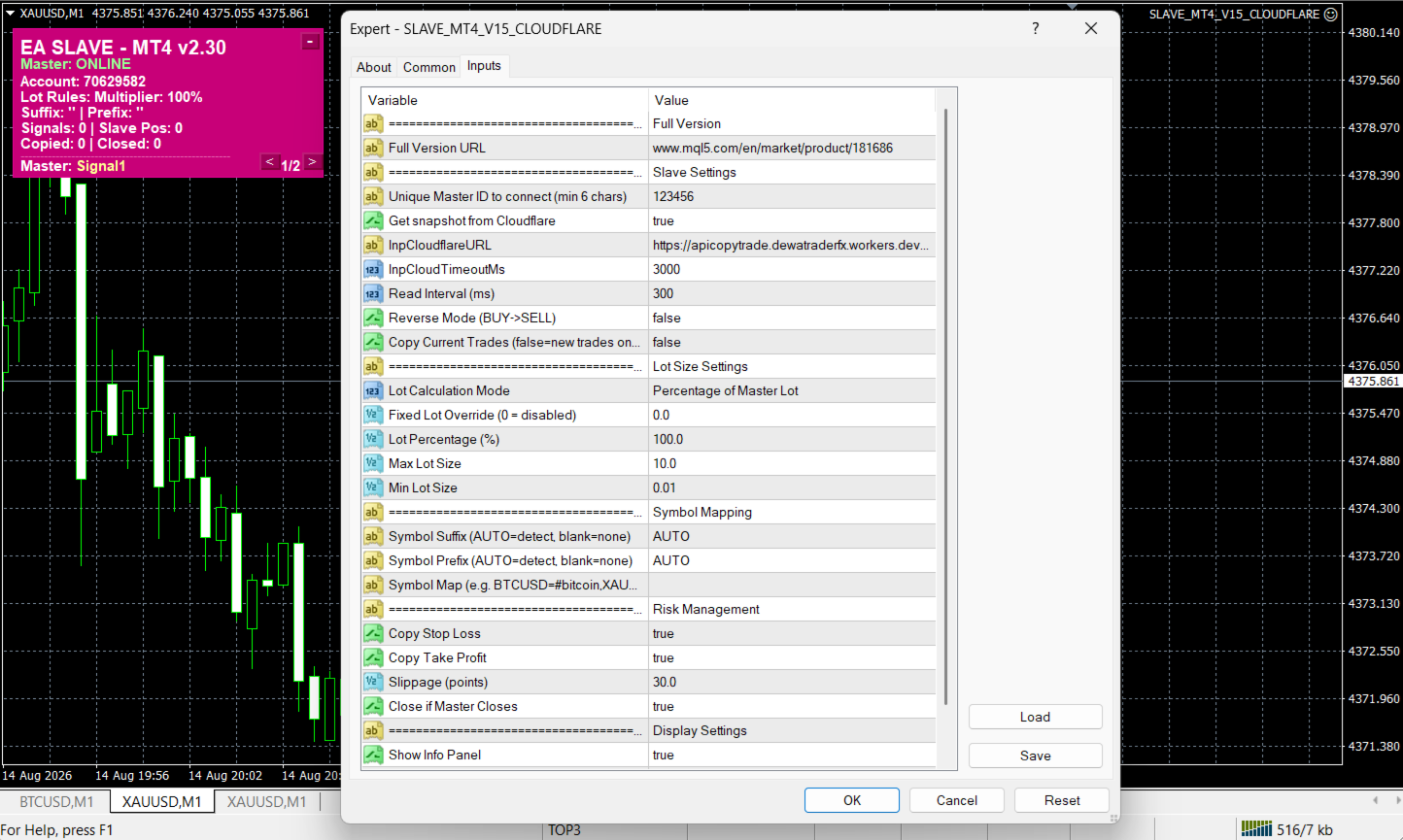Click the string icon beside Full Version URL
This screenshot has width=1403, height=840.
pos(373,148)
